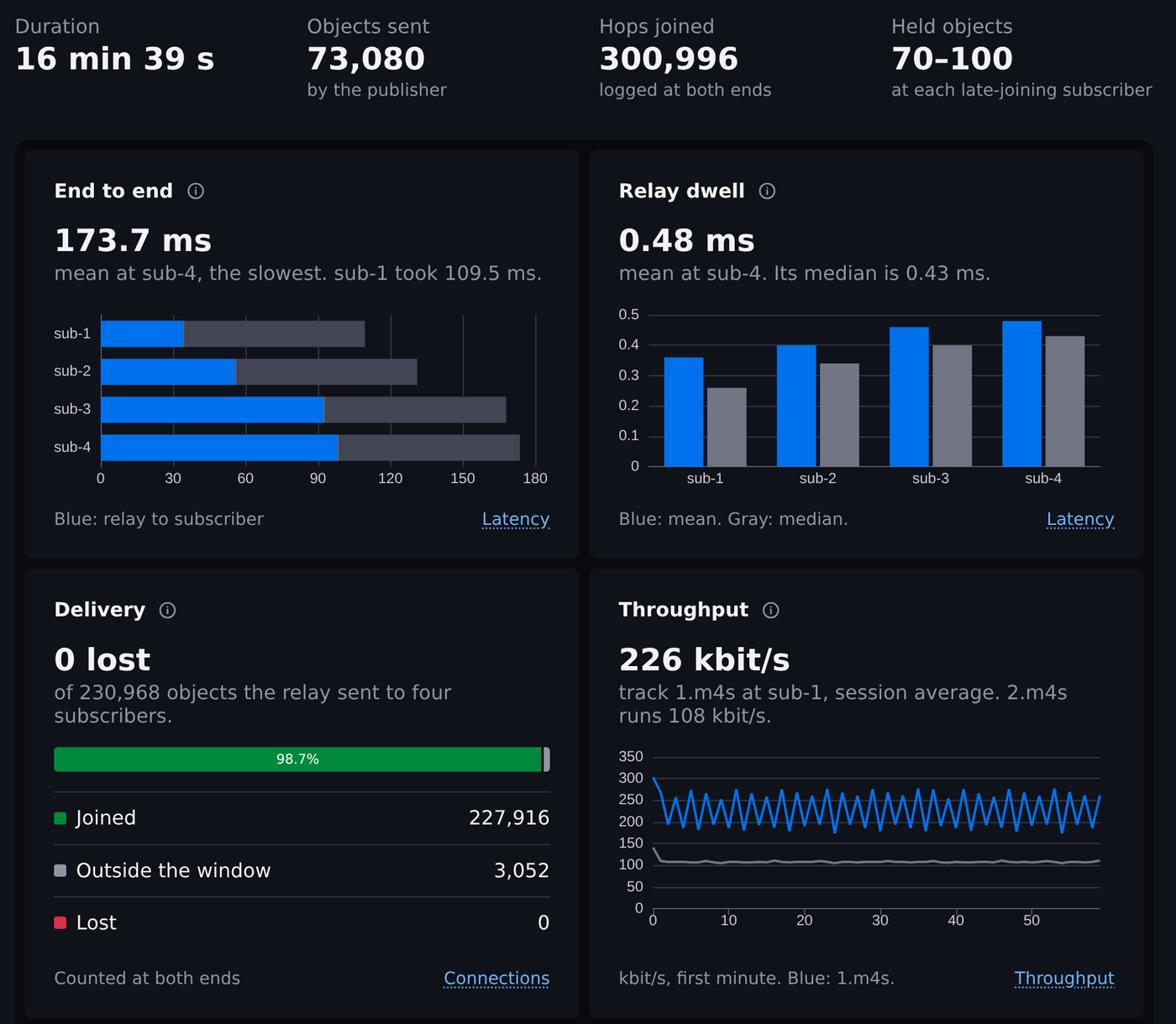Click the '0.48 ms' relay dwell value
The image size is (1176, 1024).
tap(687, 241)
